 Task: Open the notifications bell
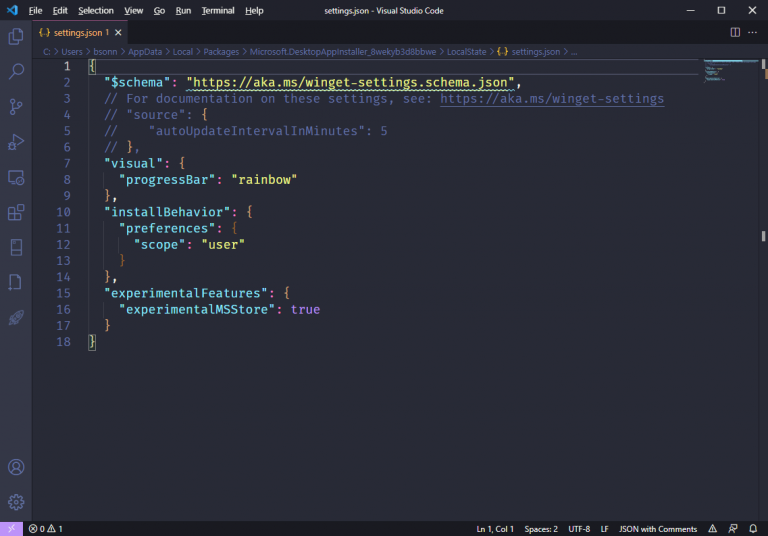tap(753, 529)
